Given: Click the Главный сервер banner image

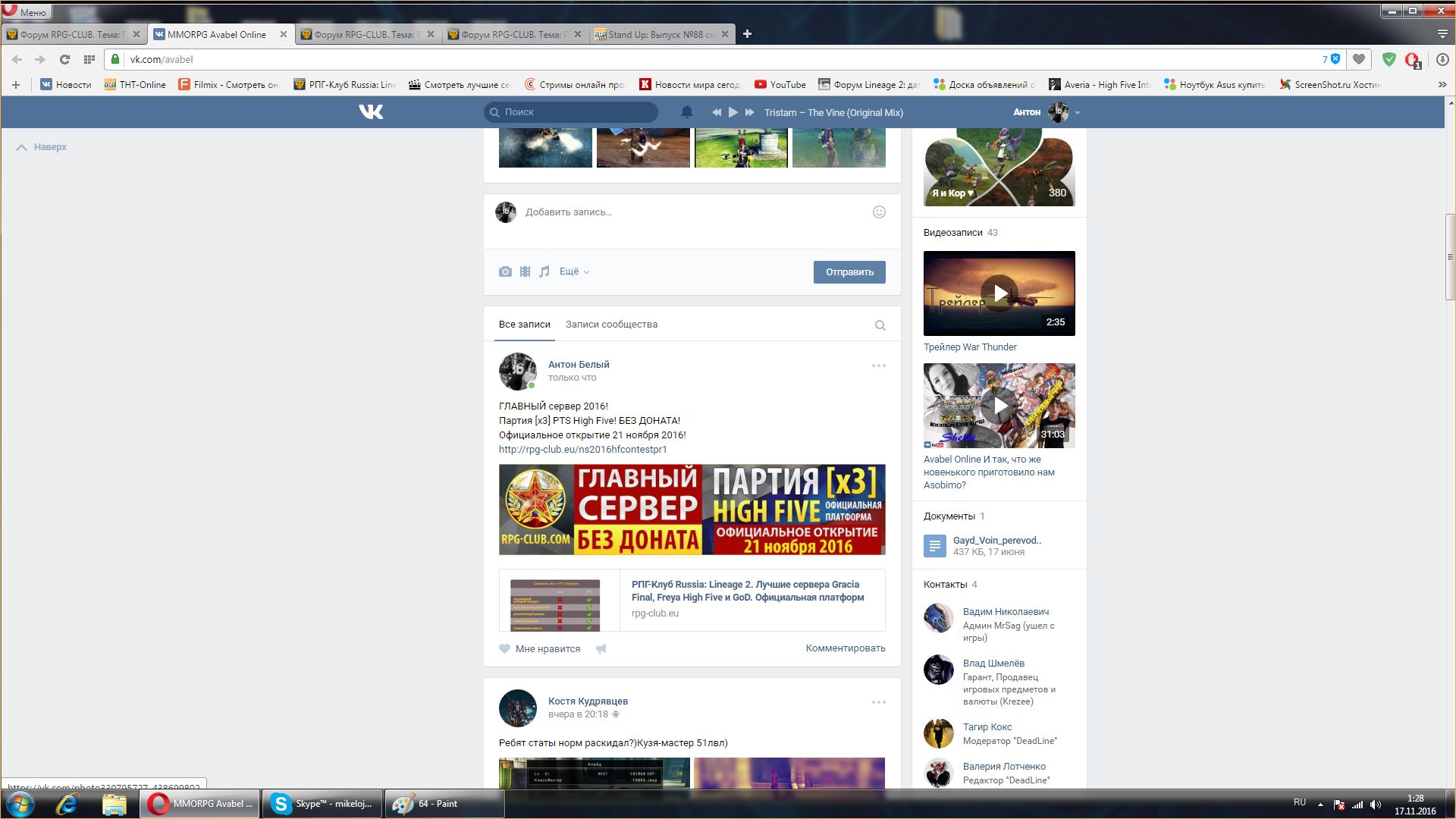Looking at the screenshot, I should [x=692, y=510].
